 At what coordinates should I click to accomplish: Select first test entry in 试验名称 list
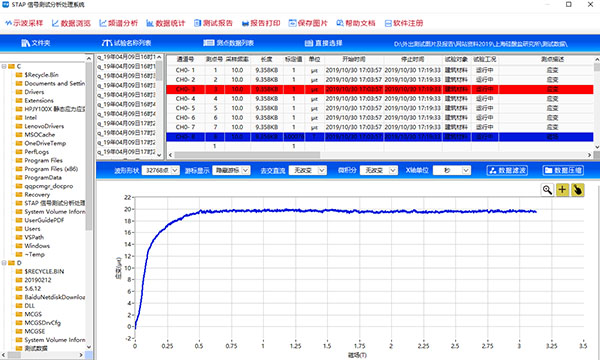pyautogui.click(x=126, y=57)
